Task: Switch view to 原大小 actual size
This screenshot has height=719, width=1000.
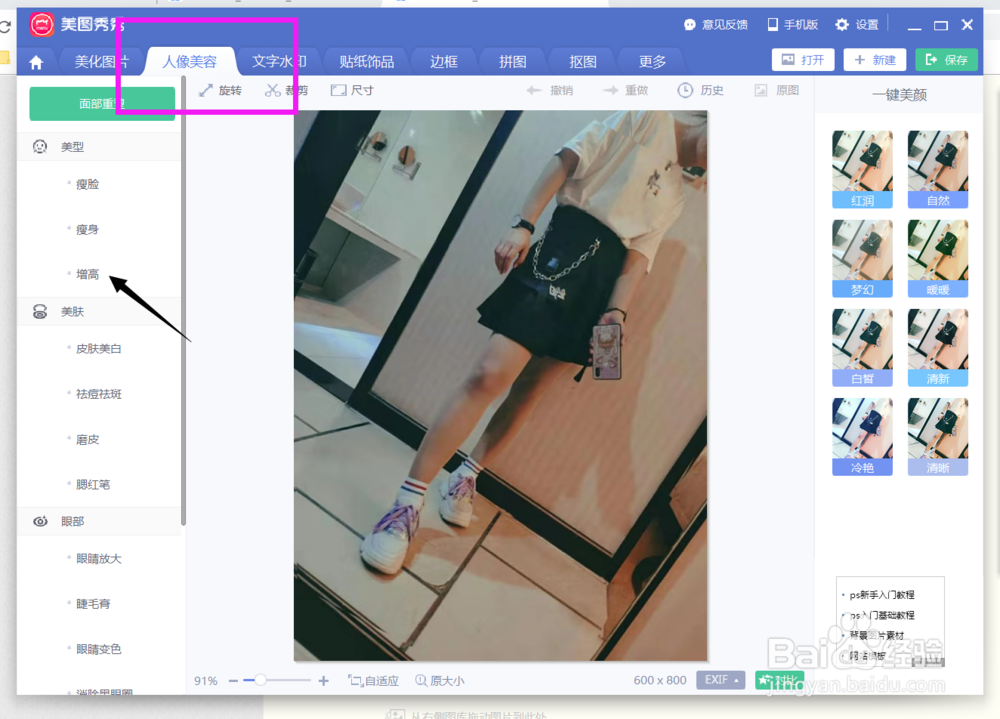Action: click(x=439, y=680)
